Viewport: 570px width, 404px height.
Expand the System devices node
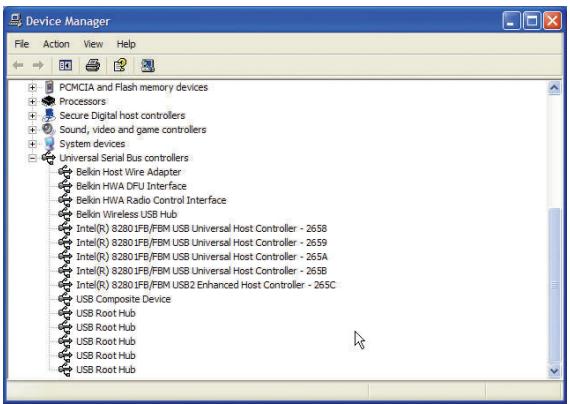[32, 144]
